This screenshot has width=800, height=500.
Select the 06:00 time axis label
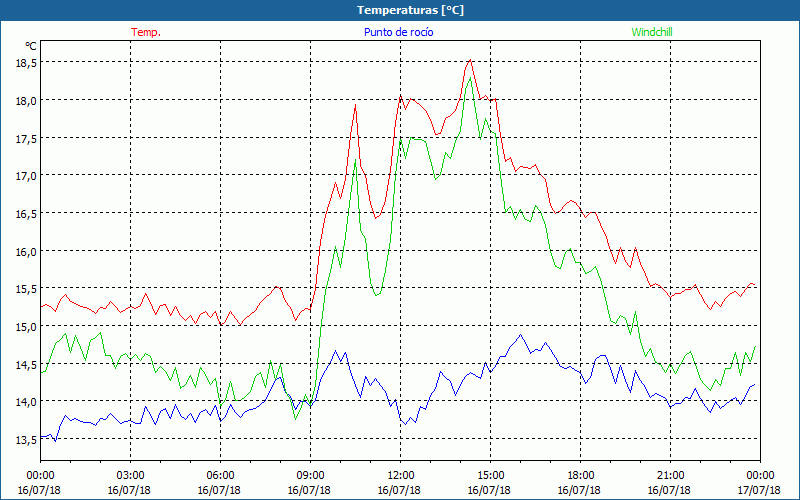[x=221, y=475]
